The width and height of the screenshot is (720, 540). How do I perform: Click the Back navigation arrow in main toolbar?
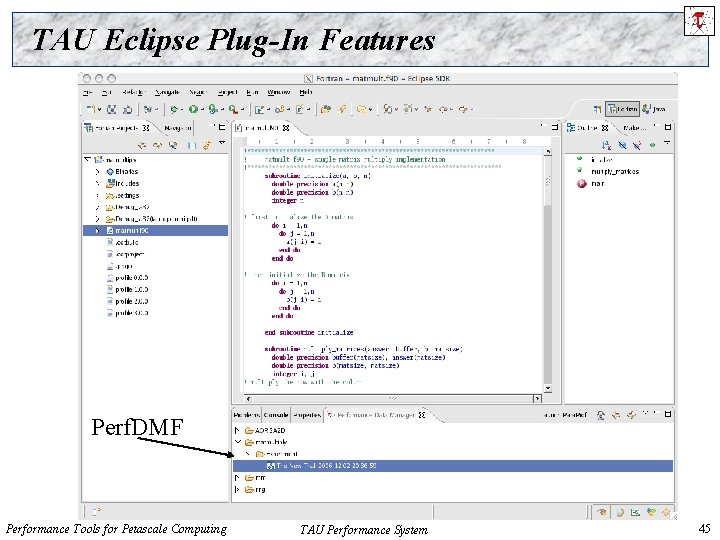443,109
